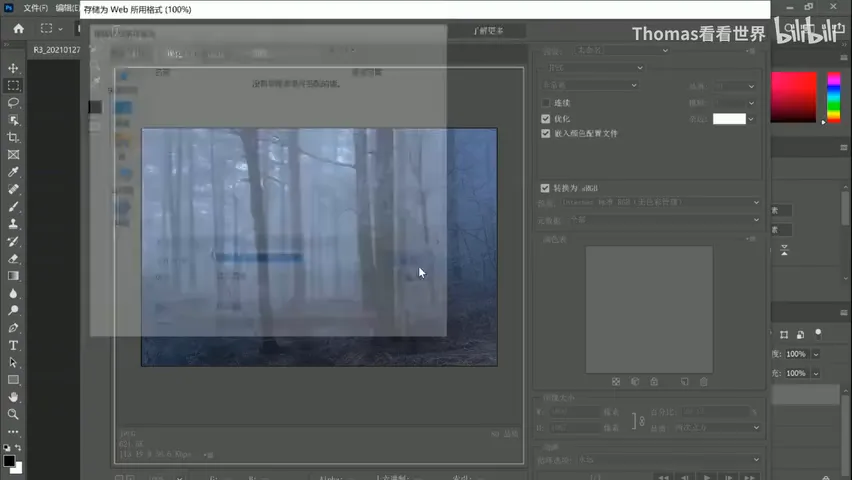Image resolution: width=852 pixels, height=480 pixels.
Task: Click the rainbow hue slider
Action: (x=834, y=98)
